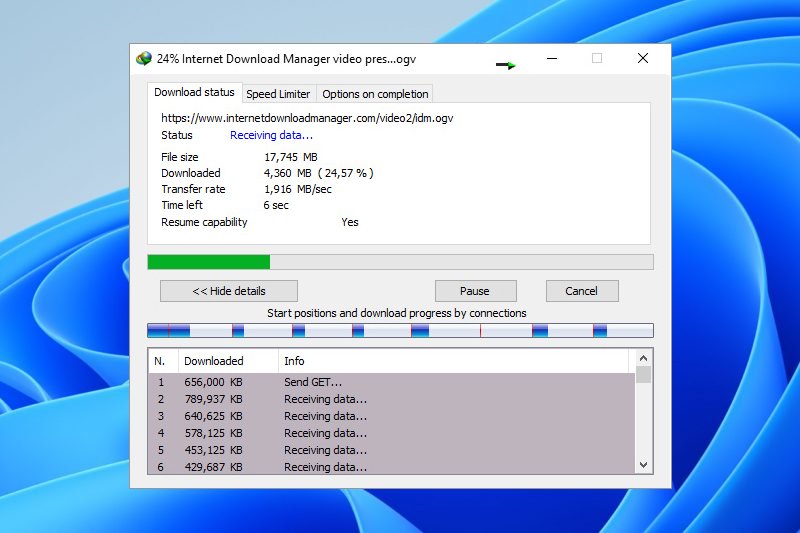Screen dimensions: 800x533
Task: Click the Downloaded column header
Action: [x=228, y=361]
